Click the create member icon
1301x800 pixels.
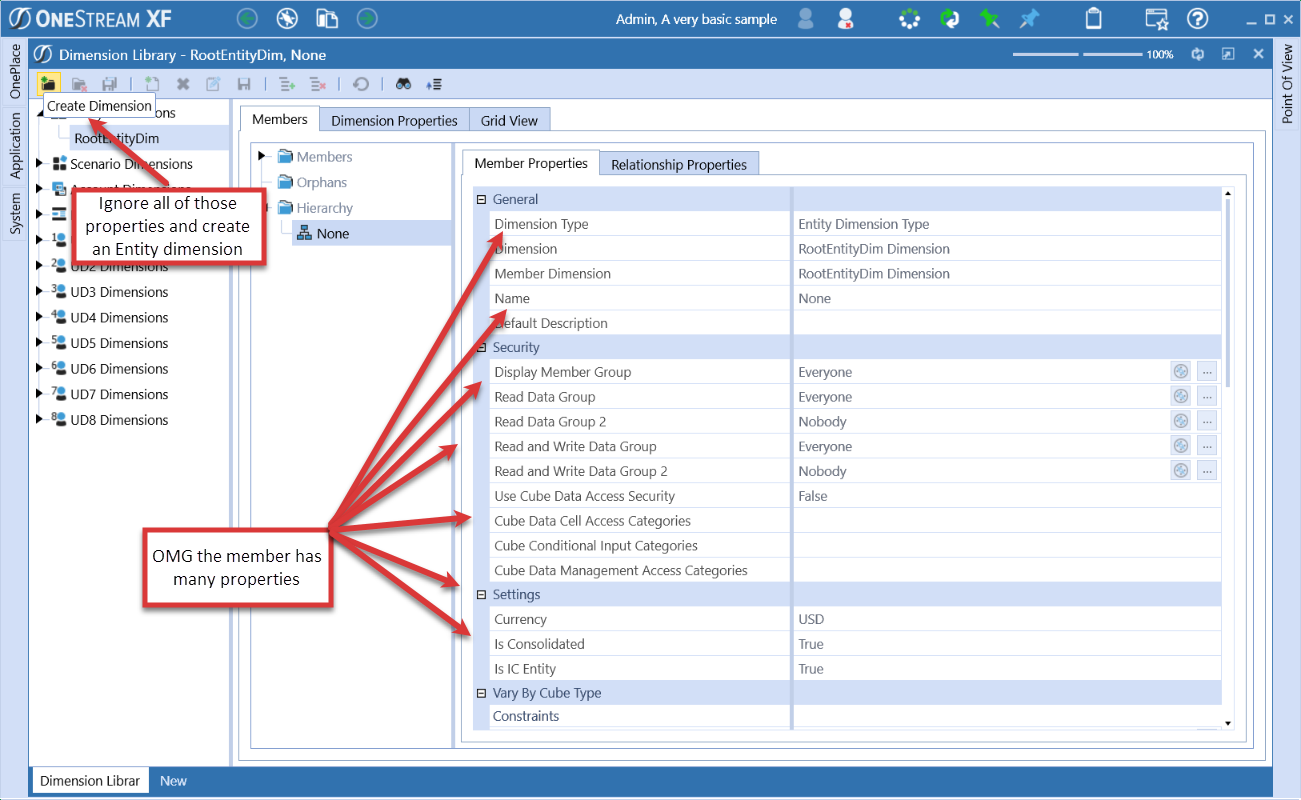point(151,85)
